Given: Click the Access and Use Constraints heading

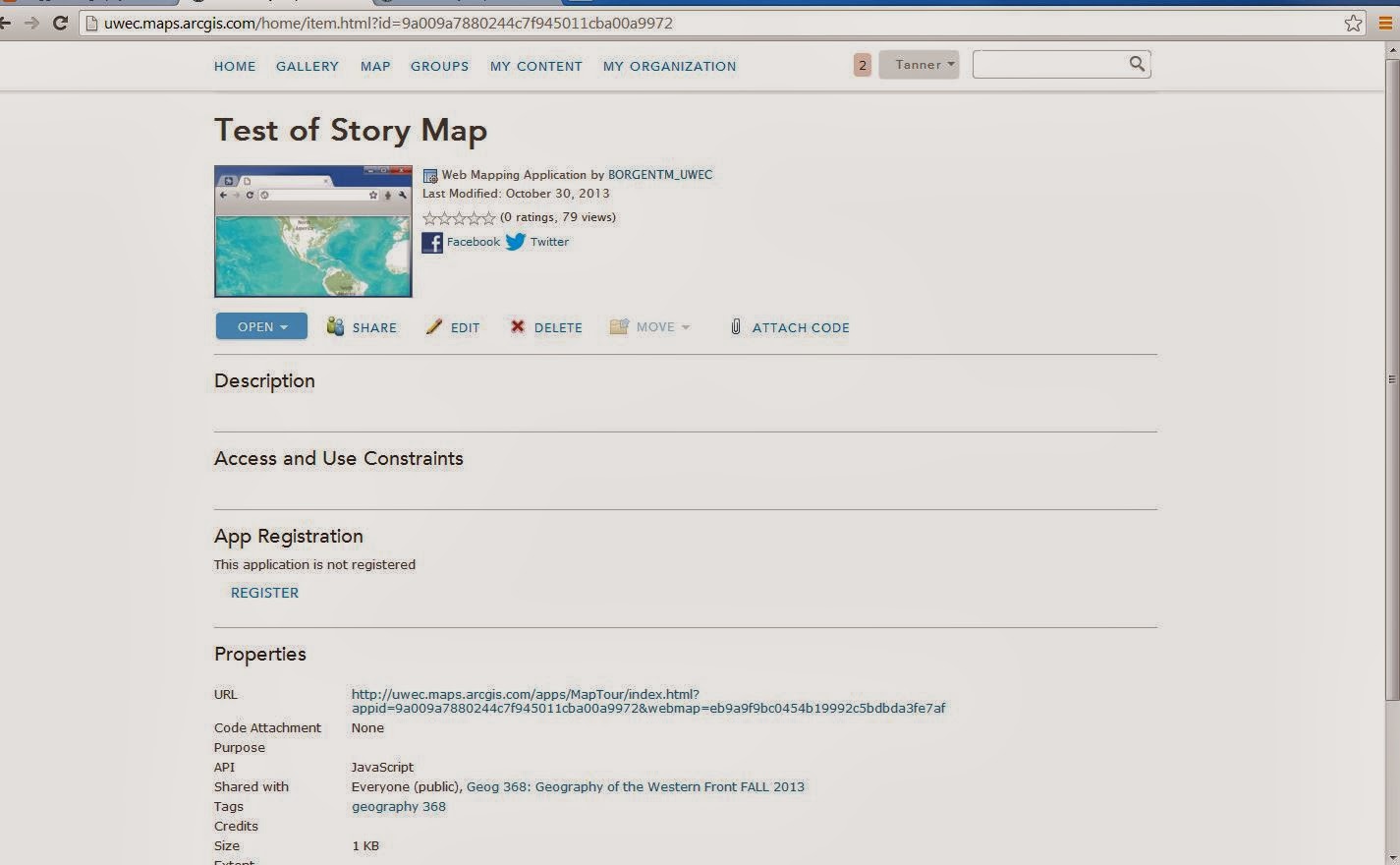Looking at the screenshot, I should [x=339, y=459].
